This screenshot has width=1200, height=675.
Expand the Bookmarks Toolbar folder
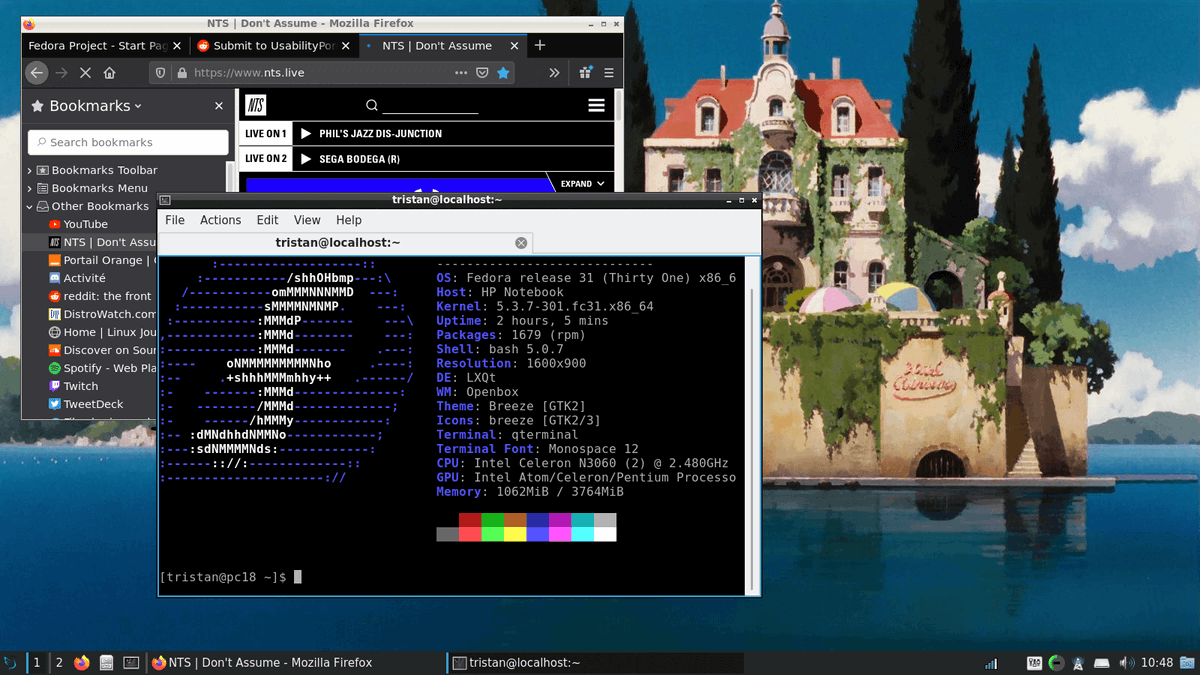click(30, 171)
